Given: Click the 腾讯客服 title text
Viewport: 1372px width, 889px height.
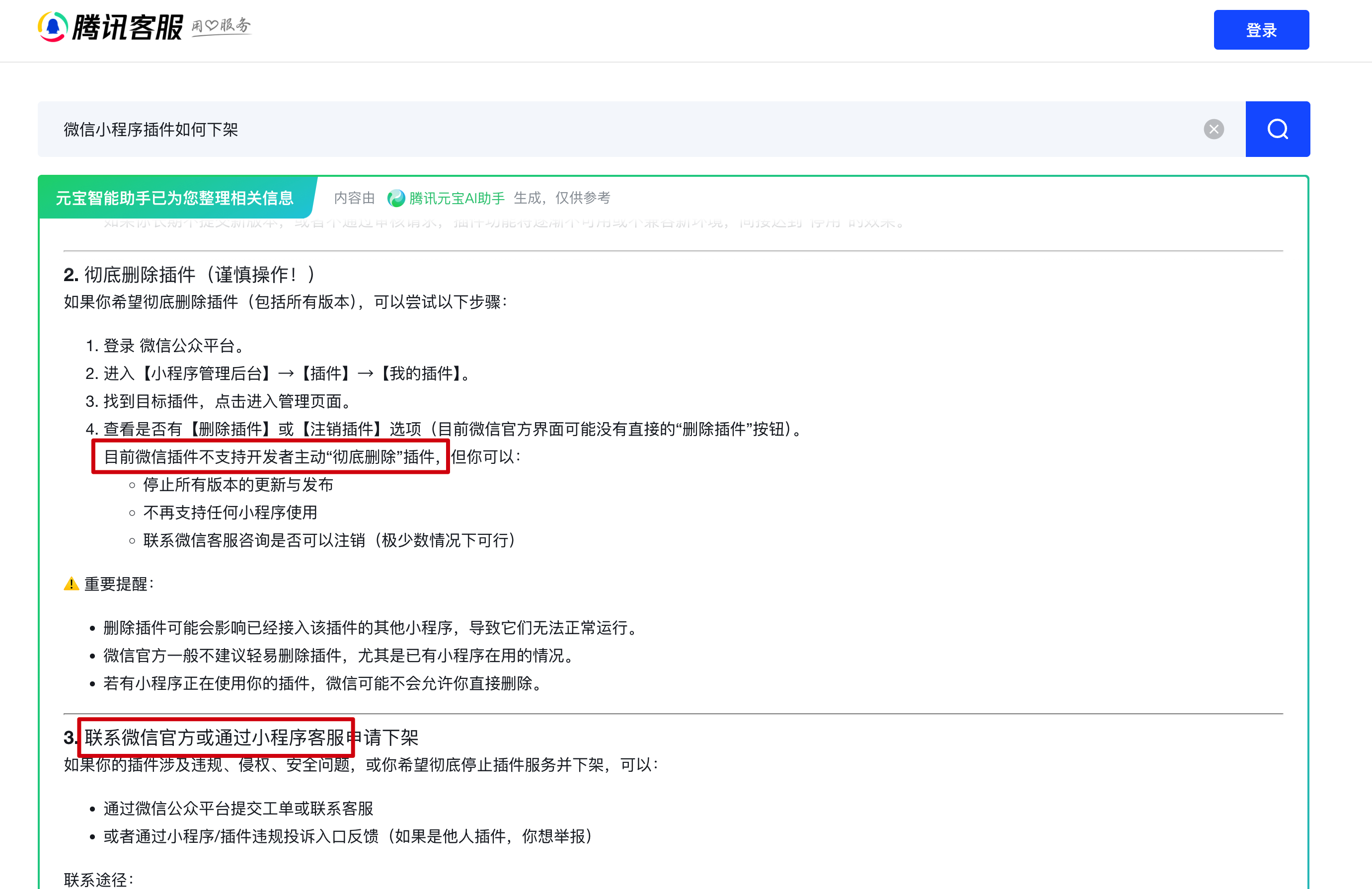Looking at the screenshot, I should [127, 27].
